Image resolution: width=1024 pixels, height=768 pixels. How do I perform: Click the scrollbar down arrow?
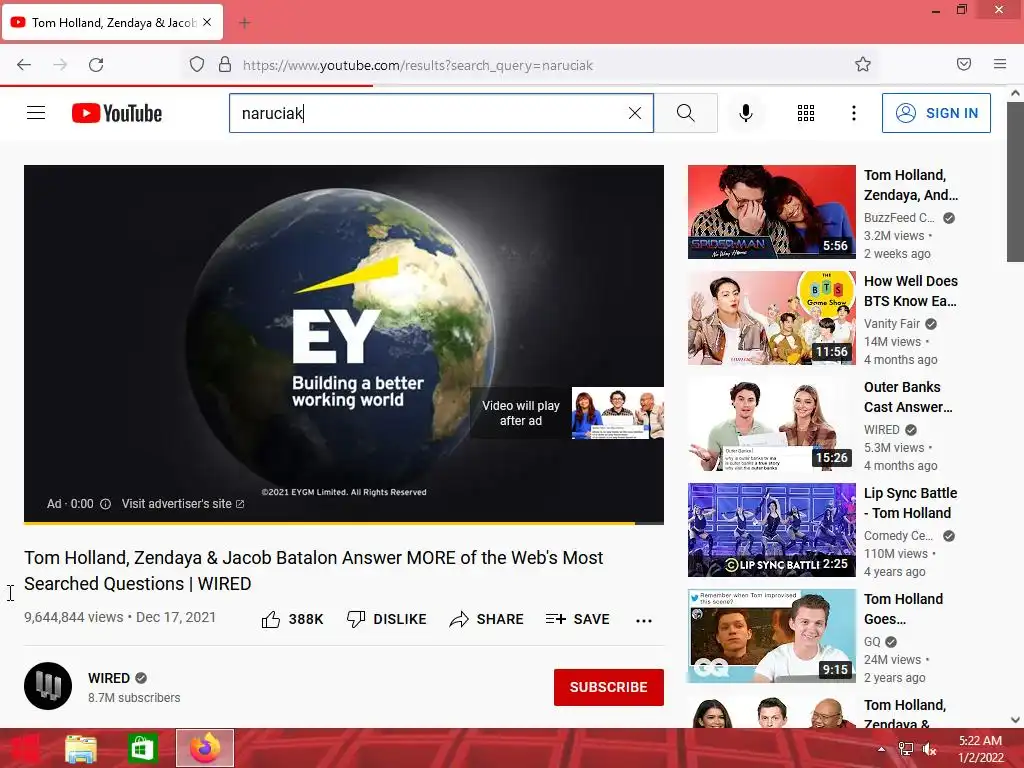pyautogui.click(x=1015, y=720)
